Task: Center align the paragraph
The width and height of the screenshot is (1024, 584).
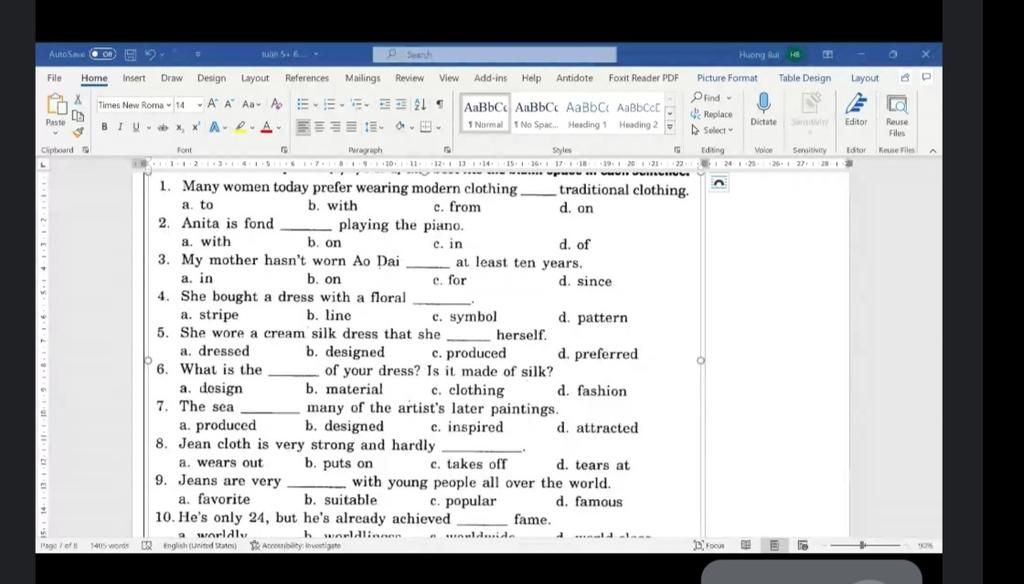Action: (319, 127)
